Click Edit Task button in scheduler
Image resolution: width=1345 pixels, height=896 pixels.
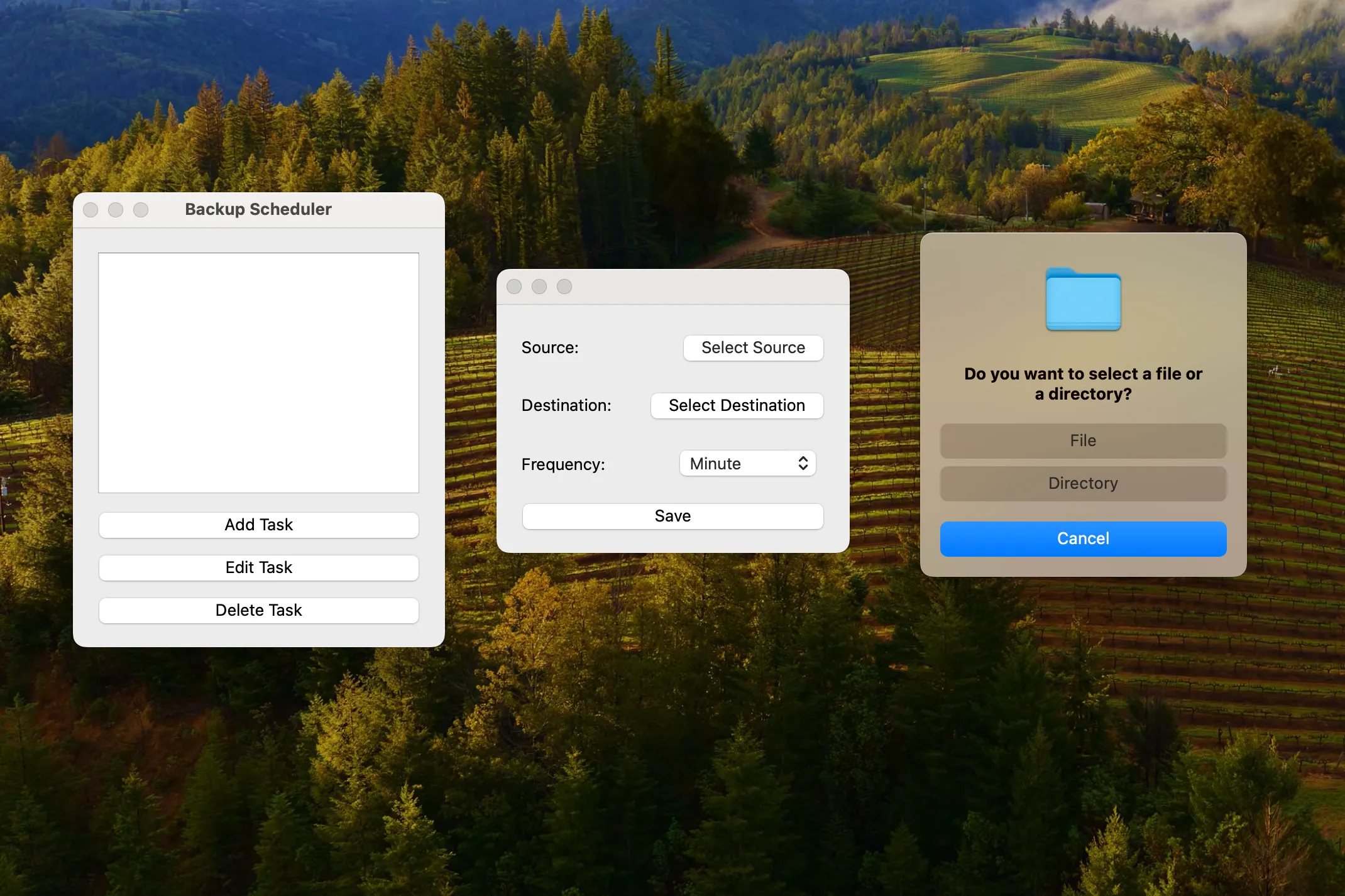258,567
